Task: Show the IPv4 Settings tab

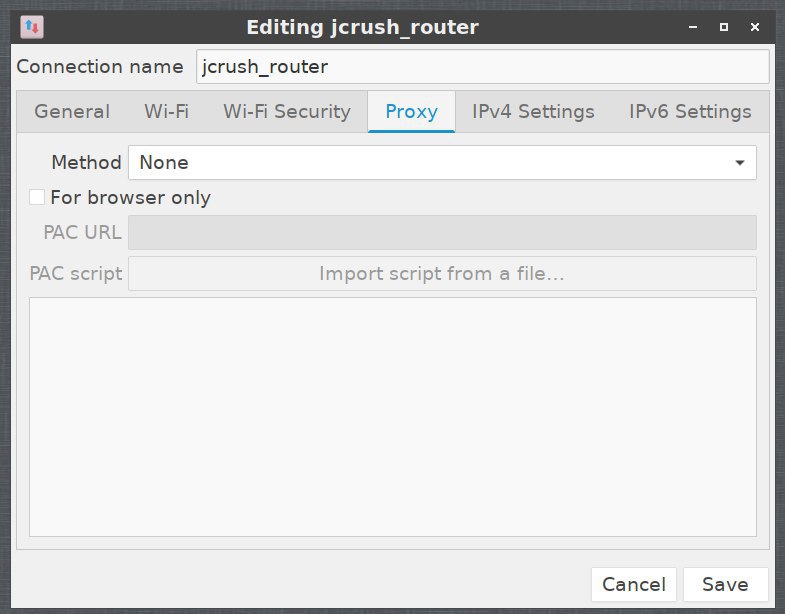Action: 533,111
